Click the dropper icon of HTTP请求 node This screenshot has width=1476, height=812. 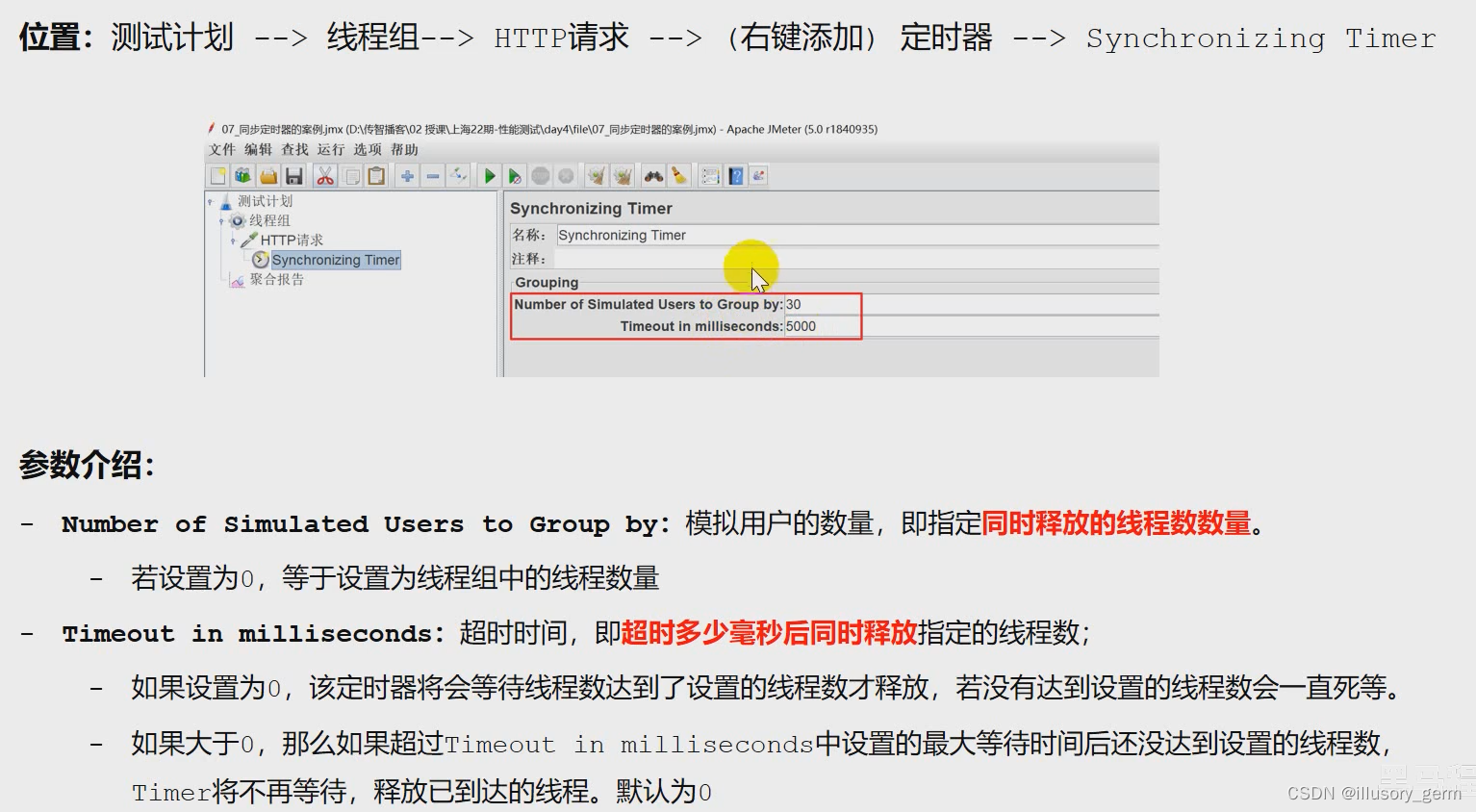(x=249, y=240)
